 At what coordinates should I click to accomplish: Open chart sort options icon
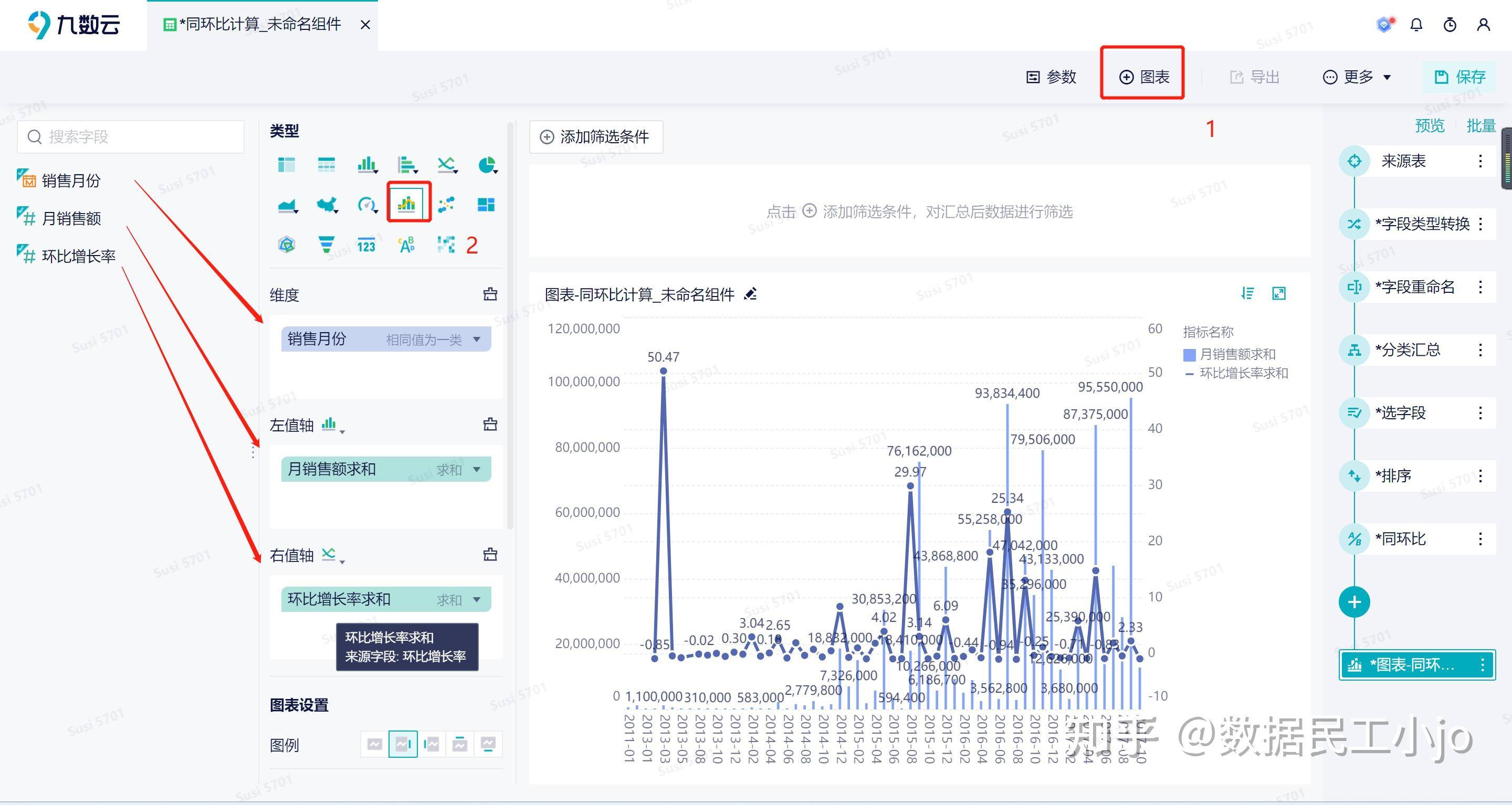pyautogui.click(x=1247, y=293)
